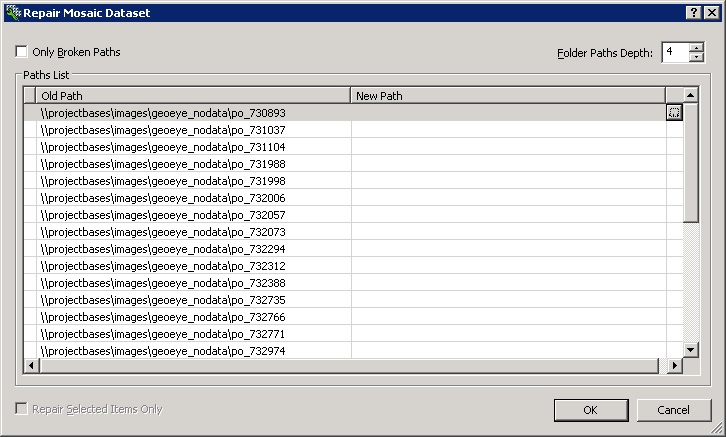Enable the Only Broken Paths checkbox
Image resolution: width=726 pixels, height=437 pixels.
[22, 52]
